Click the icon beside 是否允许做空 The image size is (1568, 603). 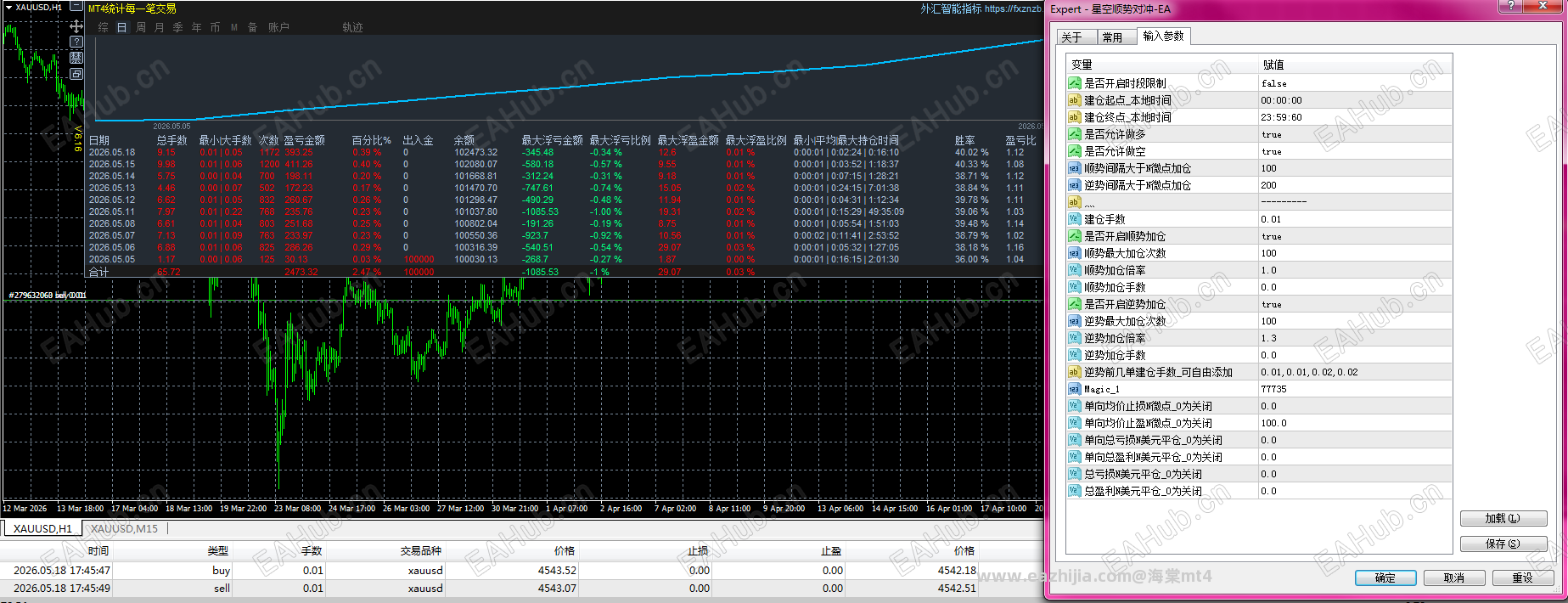point(1075,151)
